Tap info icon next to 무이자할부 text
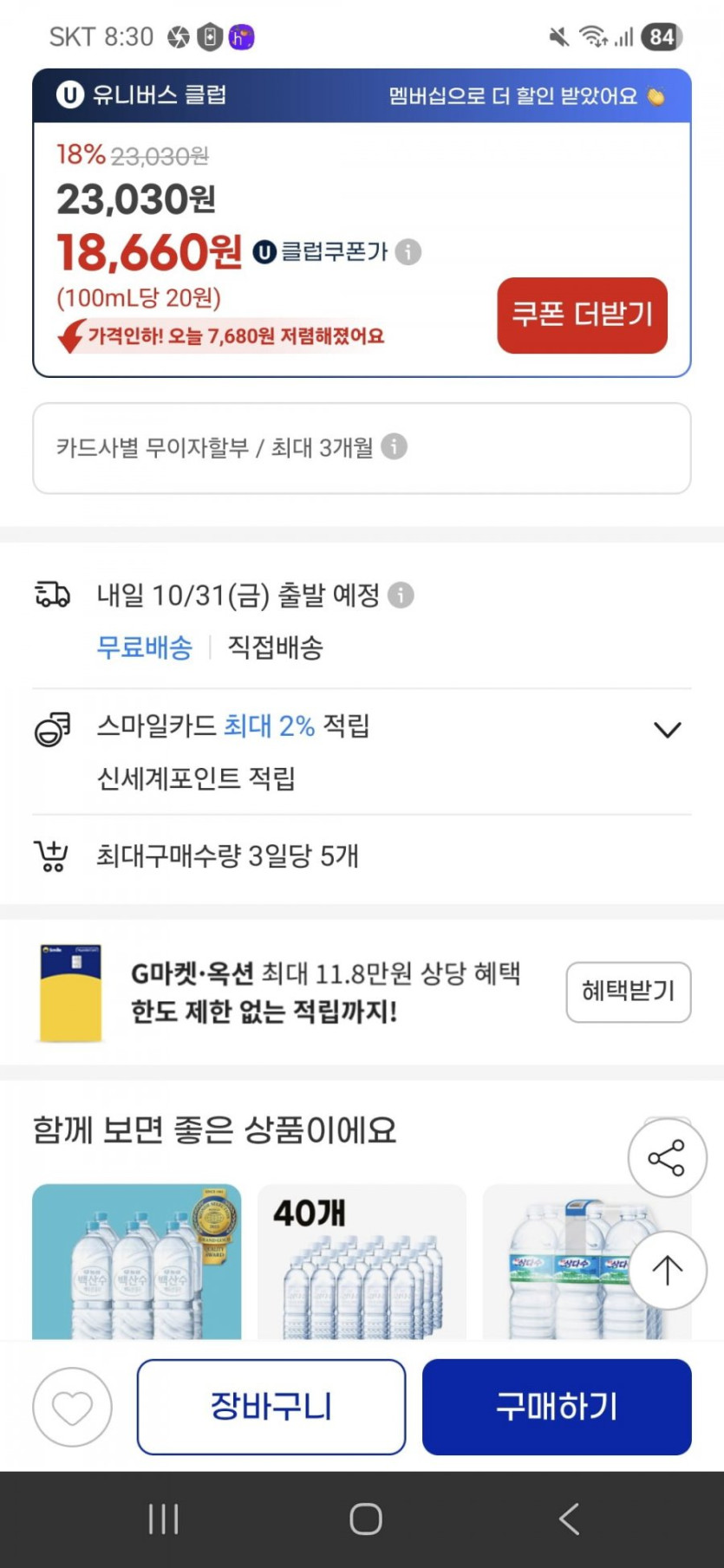724x1568 pixels. pos(395,446)
